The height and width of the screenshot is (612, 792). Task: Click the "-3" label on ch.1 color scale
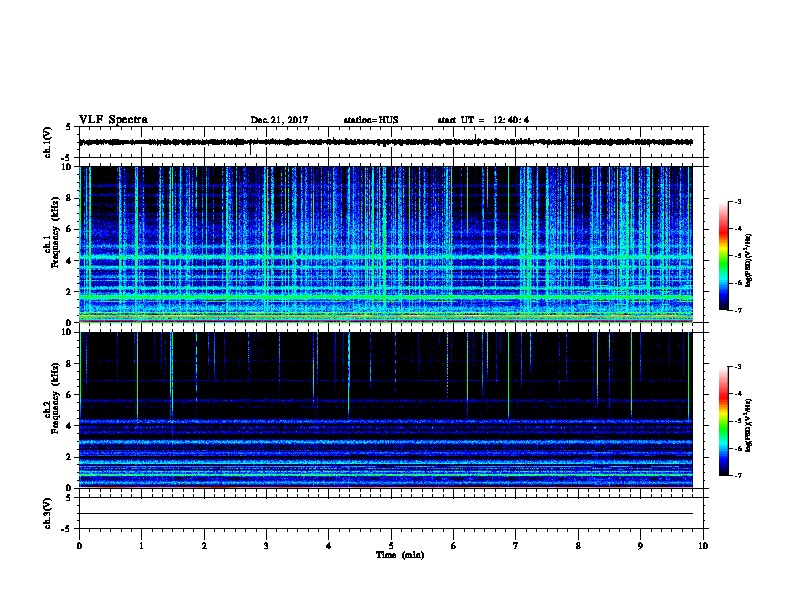[x=738, y=201]
